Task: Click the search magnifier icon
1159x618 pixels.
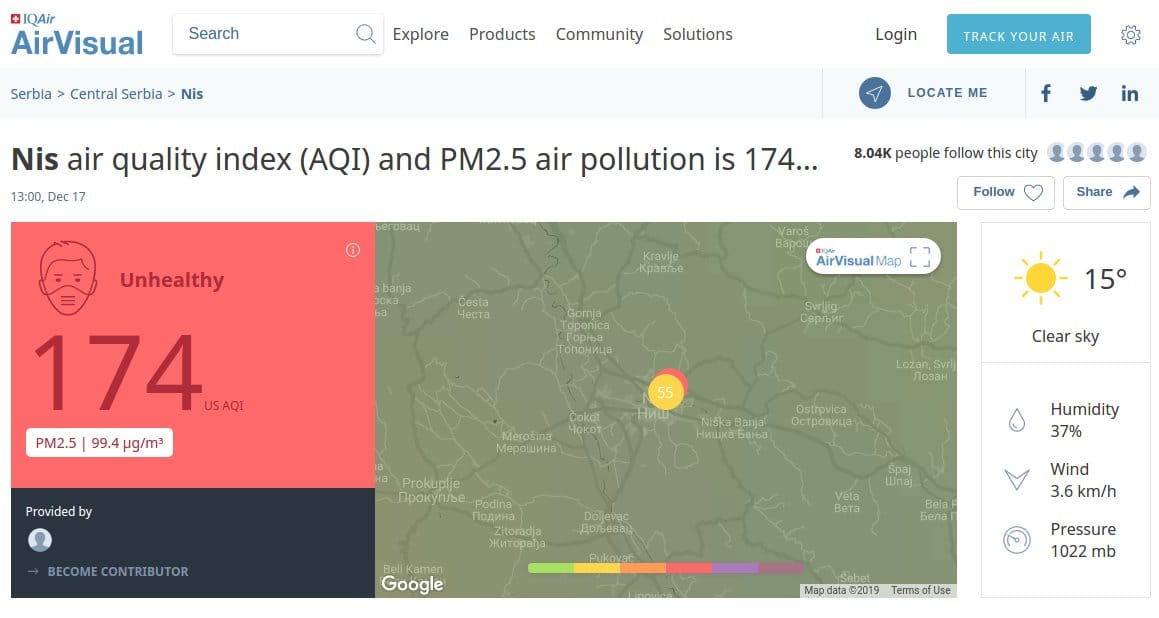Action: coord(366,34)
